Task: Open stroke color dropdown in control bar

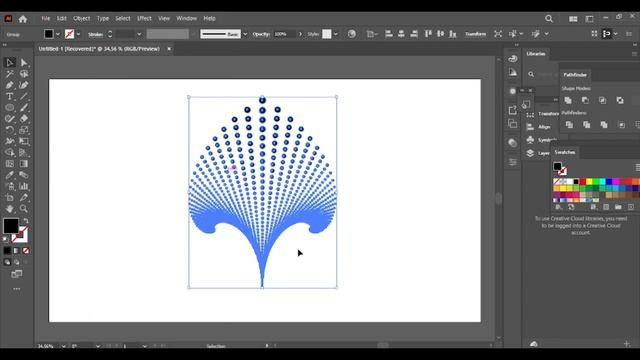Action: 78,34
